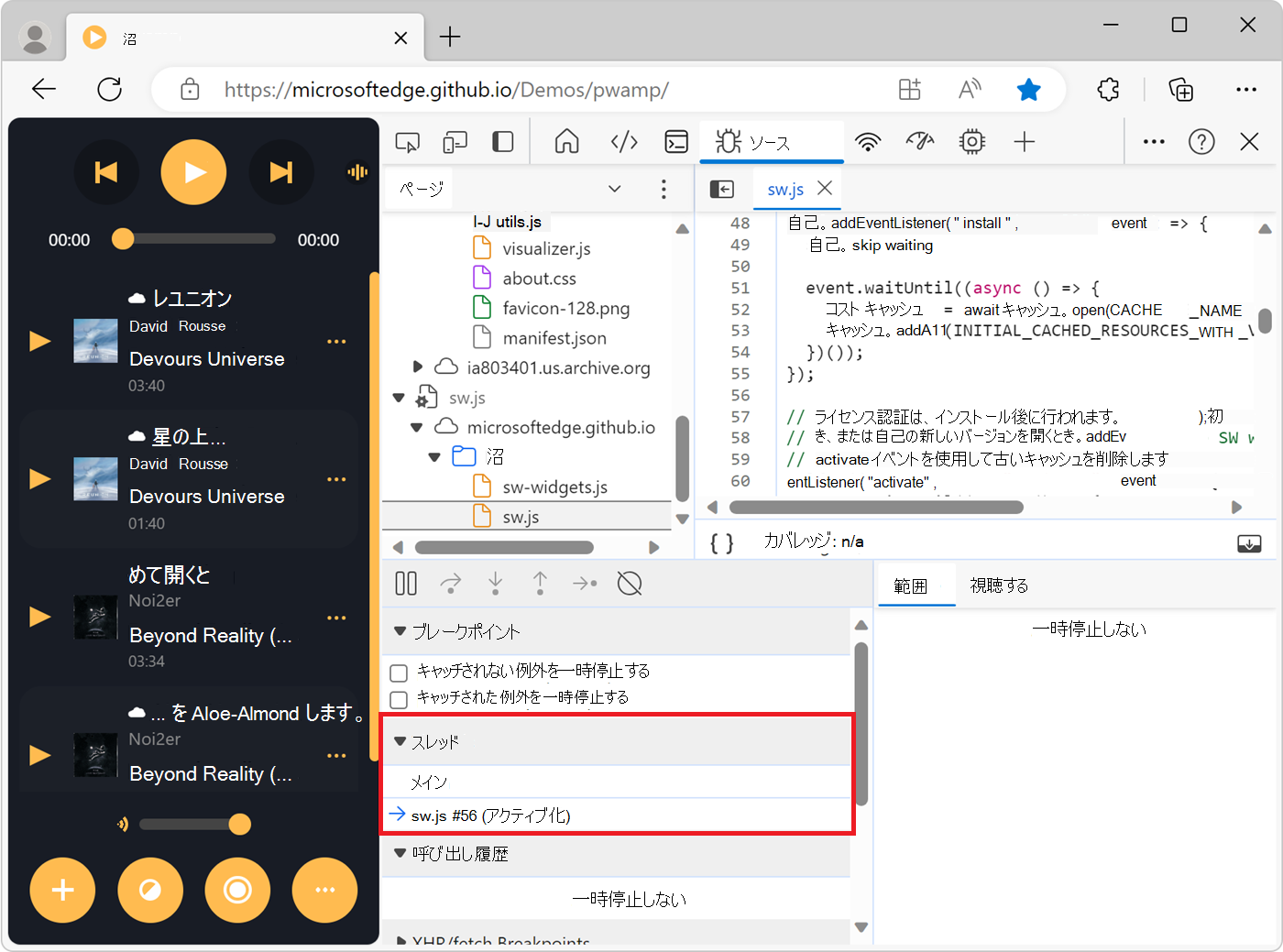Open the Network tool wifi icon
Viewport: 1283px width, 952px height.
click(867, 142)
